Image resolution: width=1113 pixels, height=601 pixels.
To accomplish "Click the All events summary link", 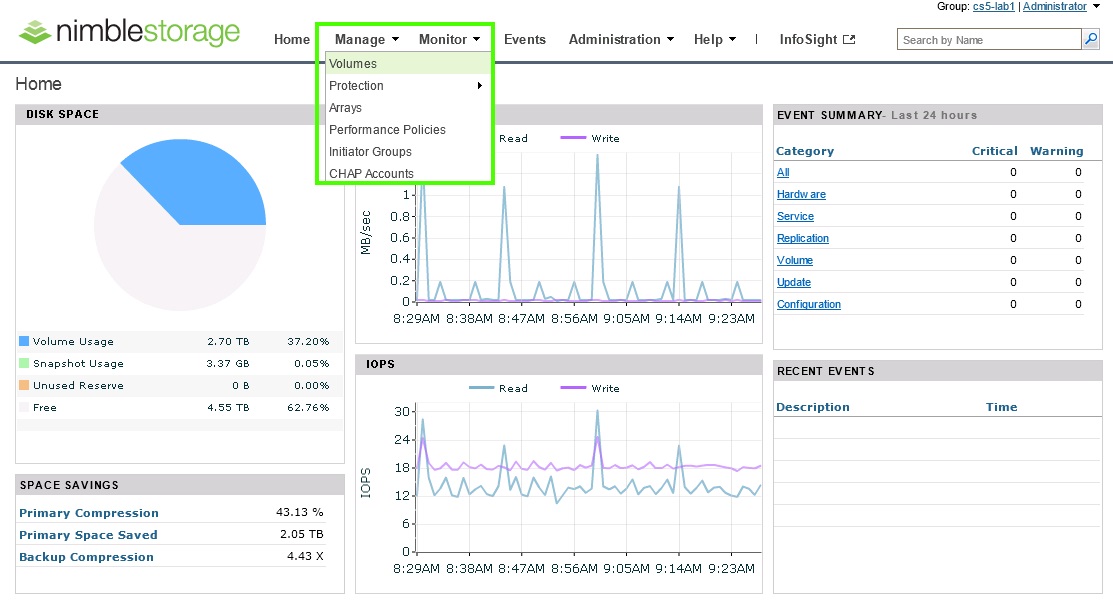I will coord(783,172).
